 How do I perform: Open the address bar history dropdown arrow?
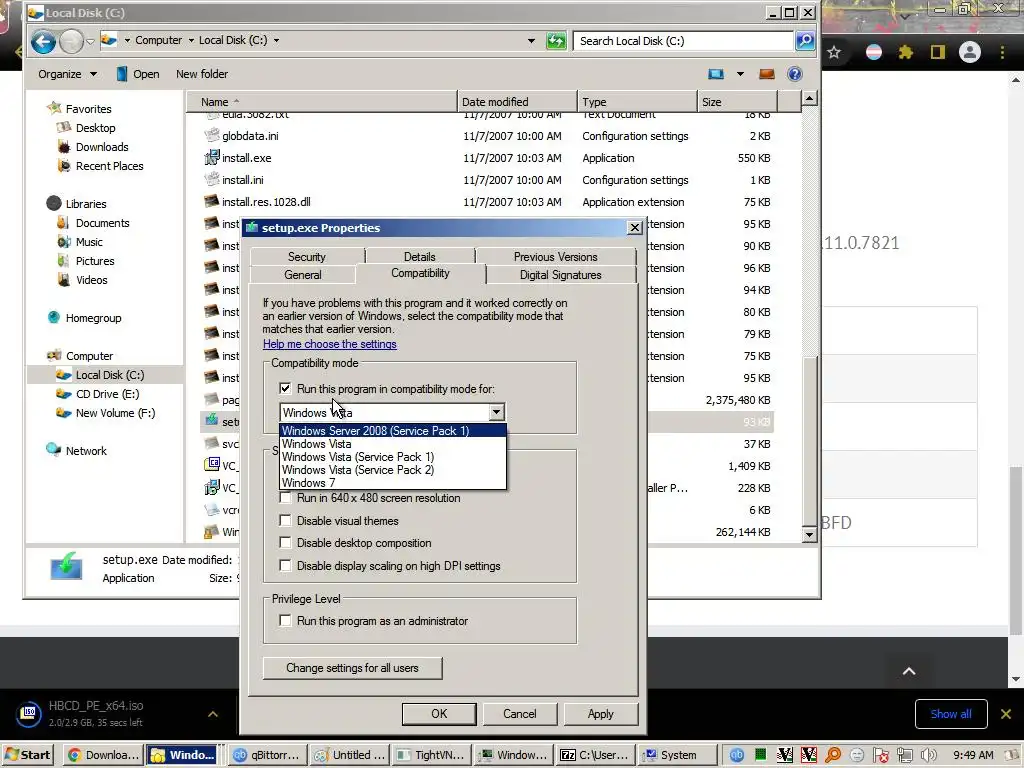[x=531, y=40]
